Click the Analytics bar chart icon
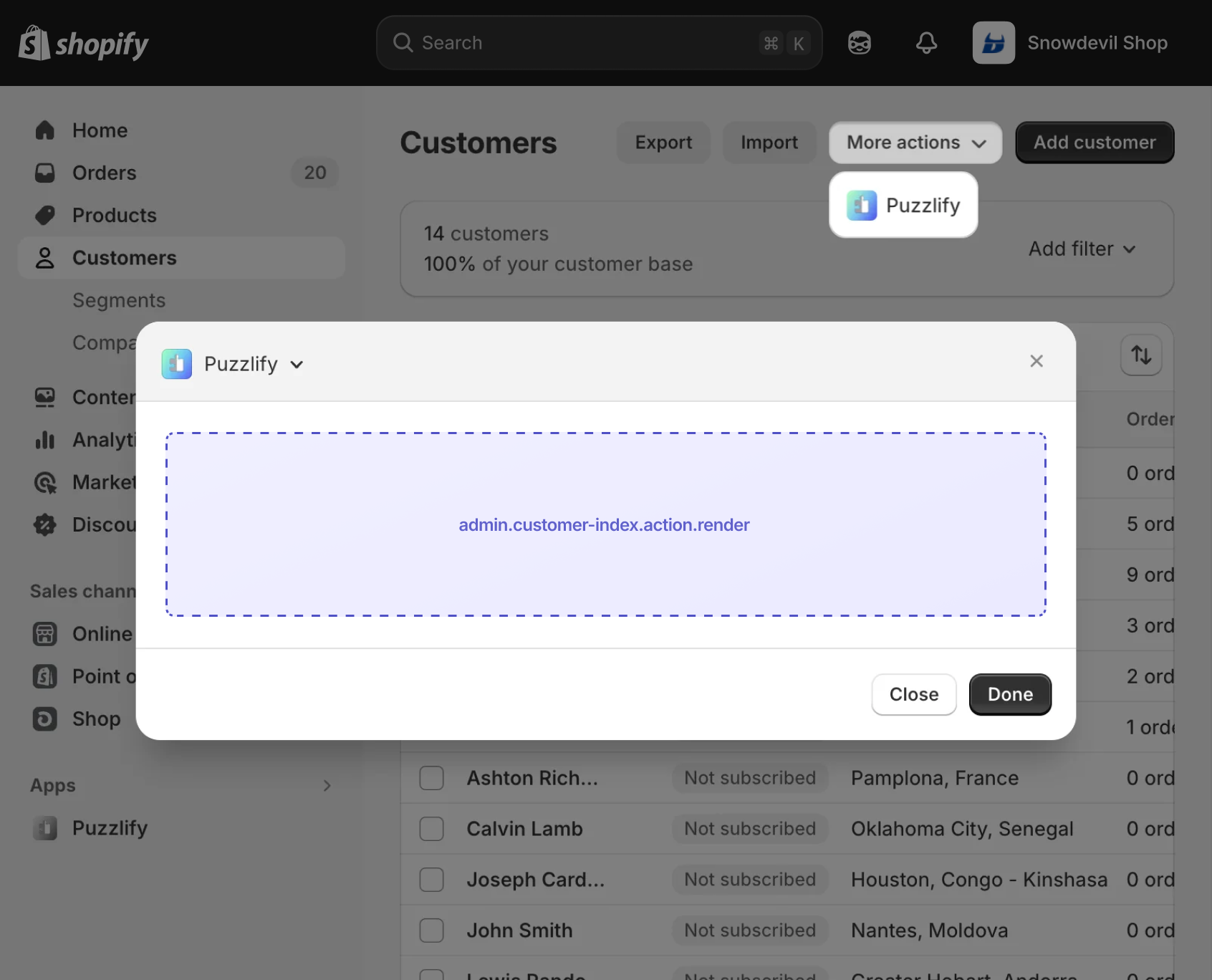 [x=45, y=440]
